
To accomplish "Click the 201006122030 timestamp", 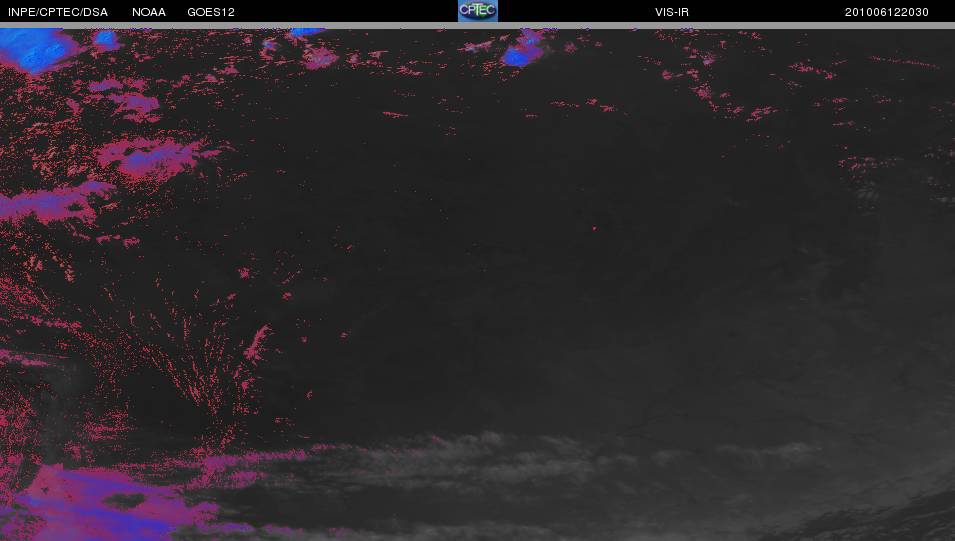I will pyautogui.click(x=886, y=12).
